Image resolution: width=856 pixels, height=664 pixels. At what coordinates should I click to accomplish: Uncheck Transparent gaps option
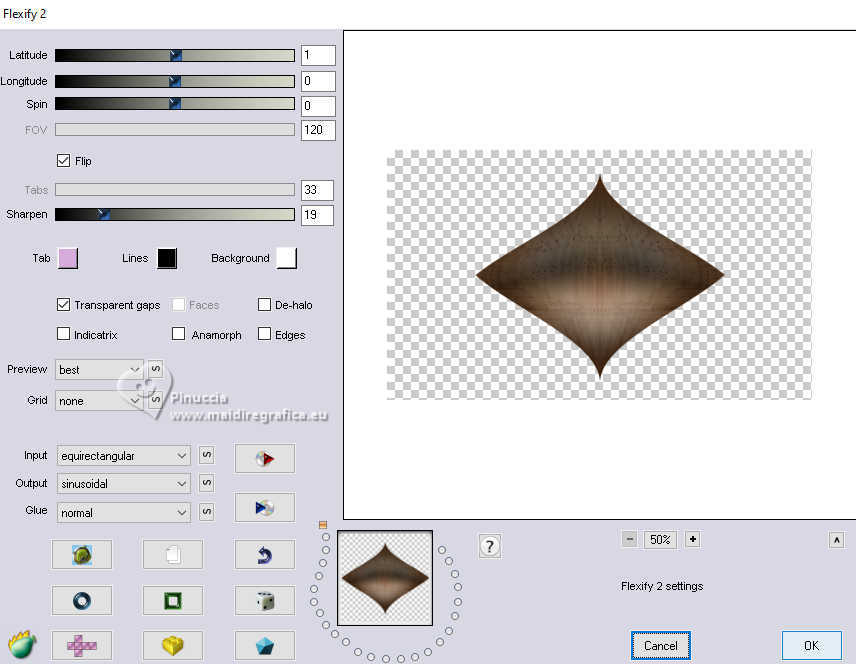click(63, 305)
